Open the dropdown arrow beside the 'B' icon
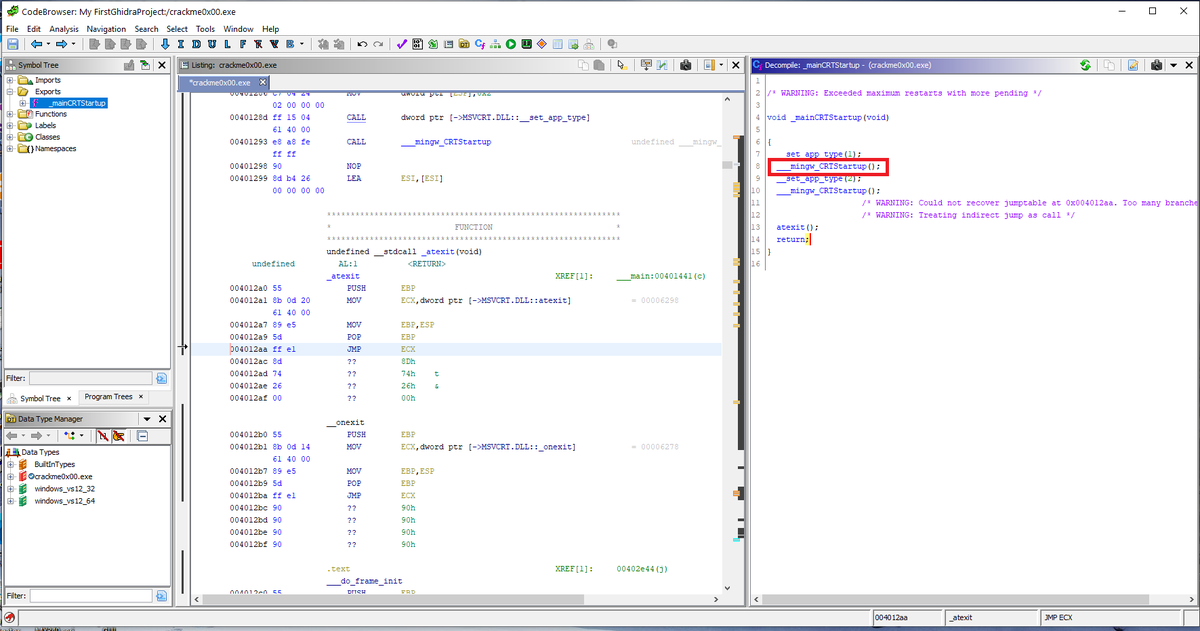1200x631 pixels. click(x=302, y=44)
